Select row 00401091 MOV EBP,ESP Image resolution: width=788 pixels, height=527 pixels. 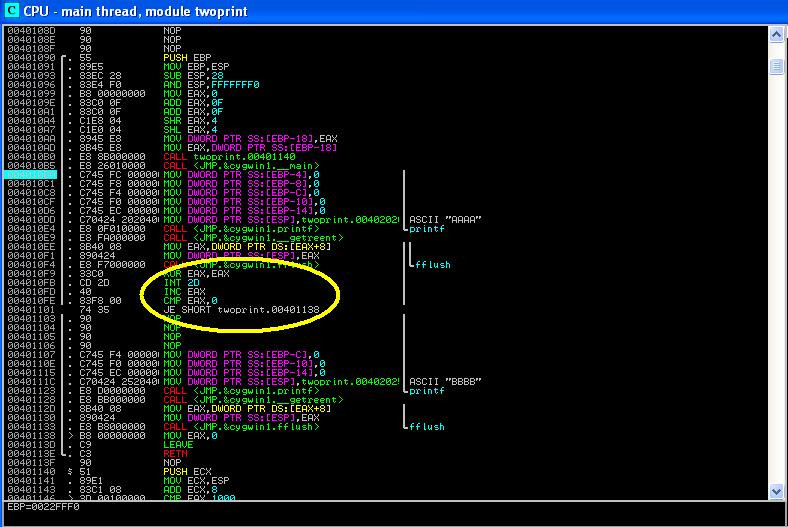point(386,66)
